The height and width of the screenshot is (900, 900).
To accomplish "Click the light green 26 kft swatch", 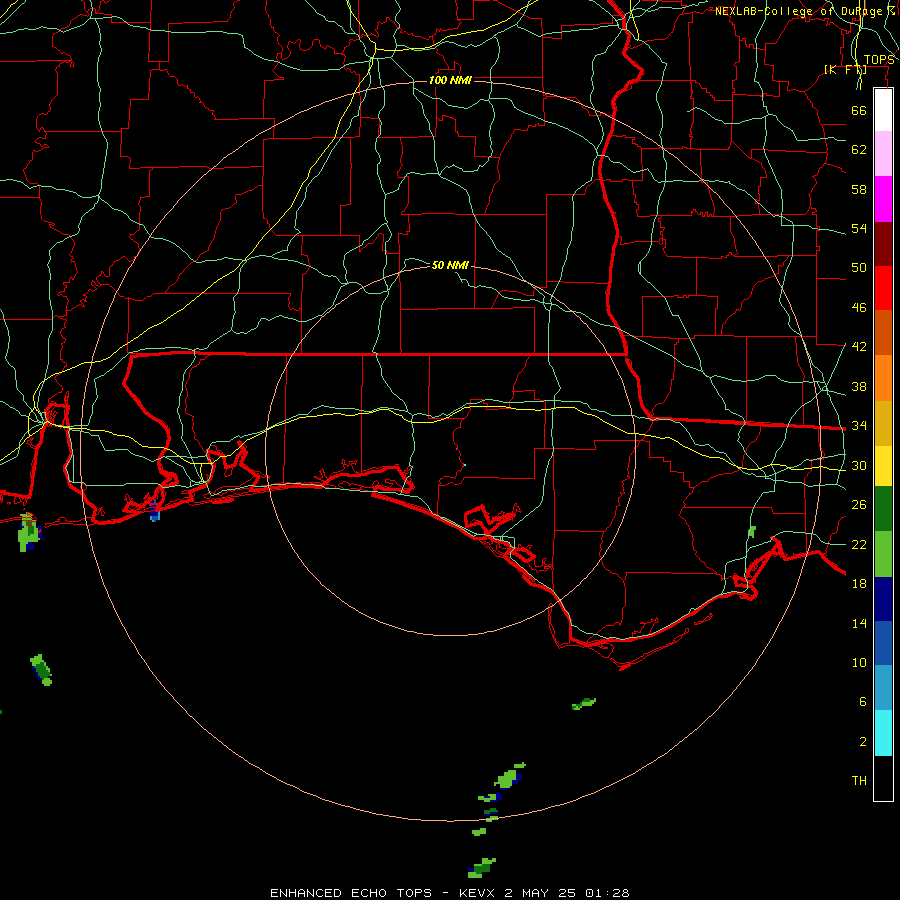I will point(883,554).
